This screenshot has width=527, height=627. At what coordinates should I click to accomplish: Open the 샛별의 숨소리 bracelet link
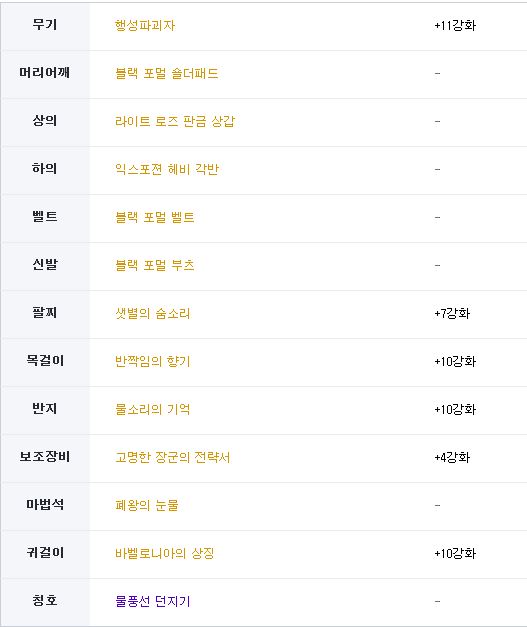pyautogui.click(x=153, y=314)
